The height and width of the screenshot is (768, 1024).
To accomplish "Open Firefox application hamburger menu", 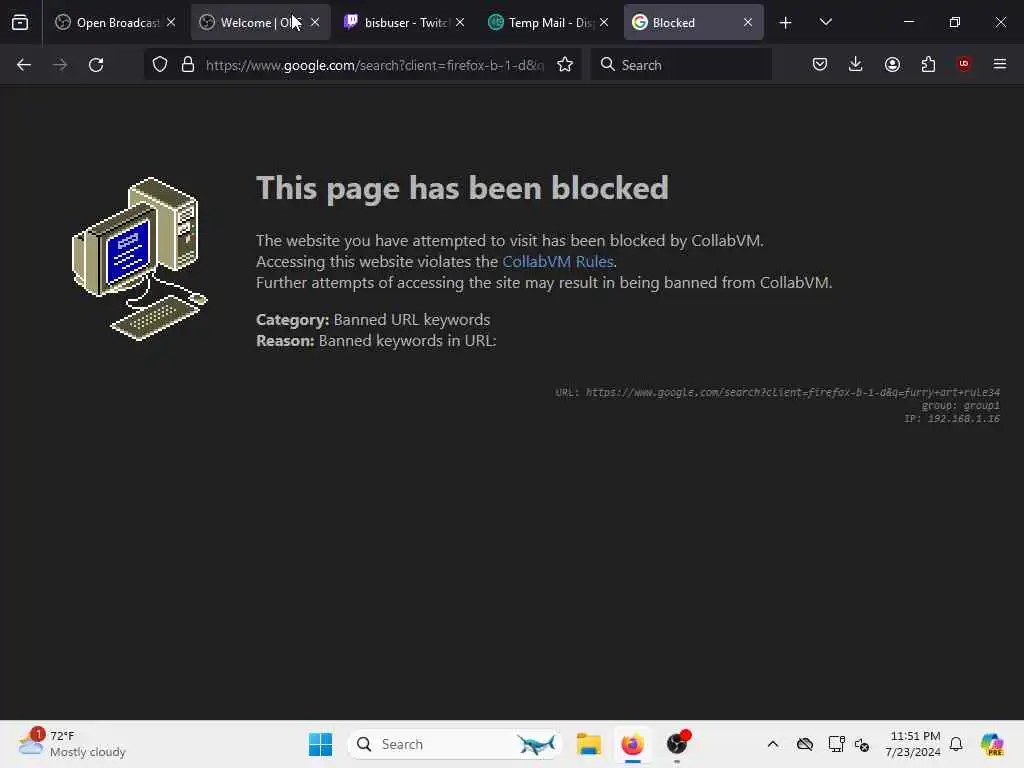I will (999, 64).
